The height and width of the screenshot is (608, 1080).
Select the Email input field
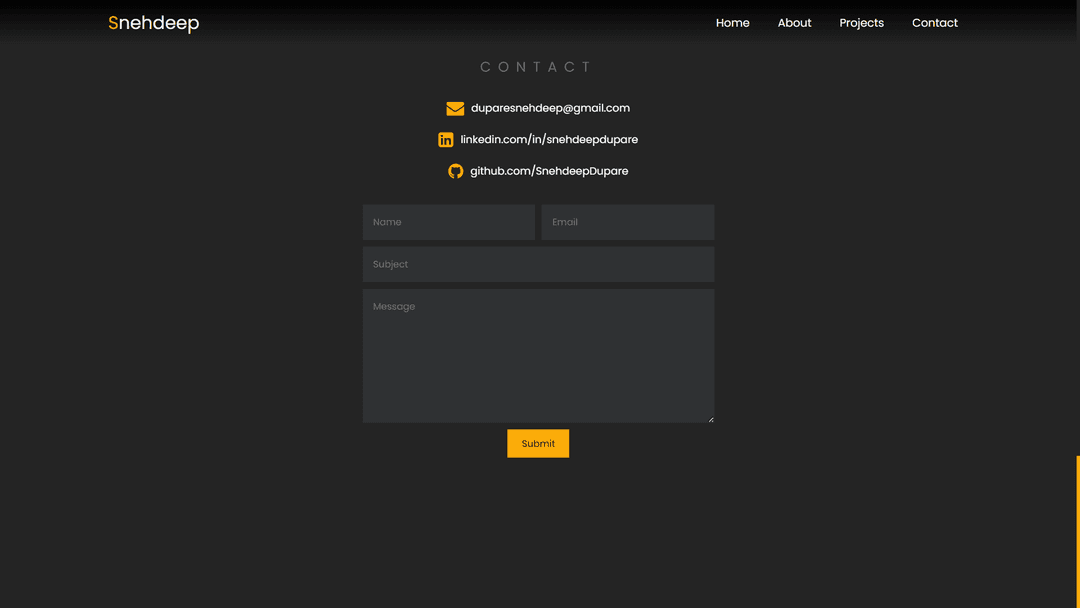[x=627, y=221]
